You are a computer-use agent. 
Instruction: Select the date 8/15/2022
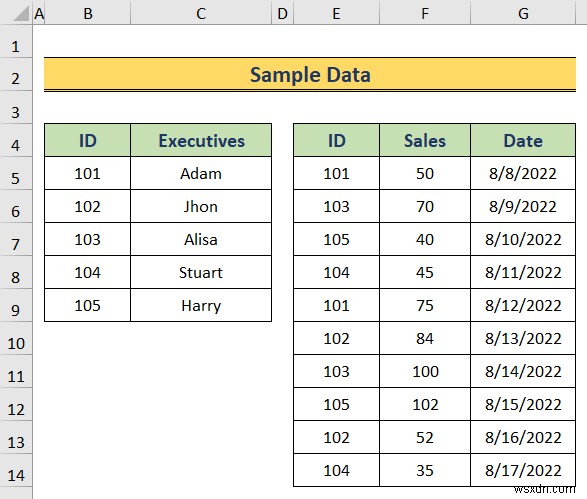coord(523,404)
